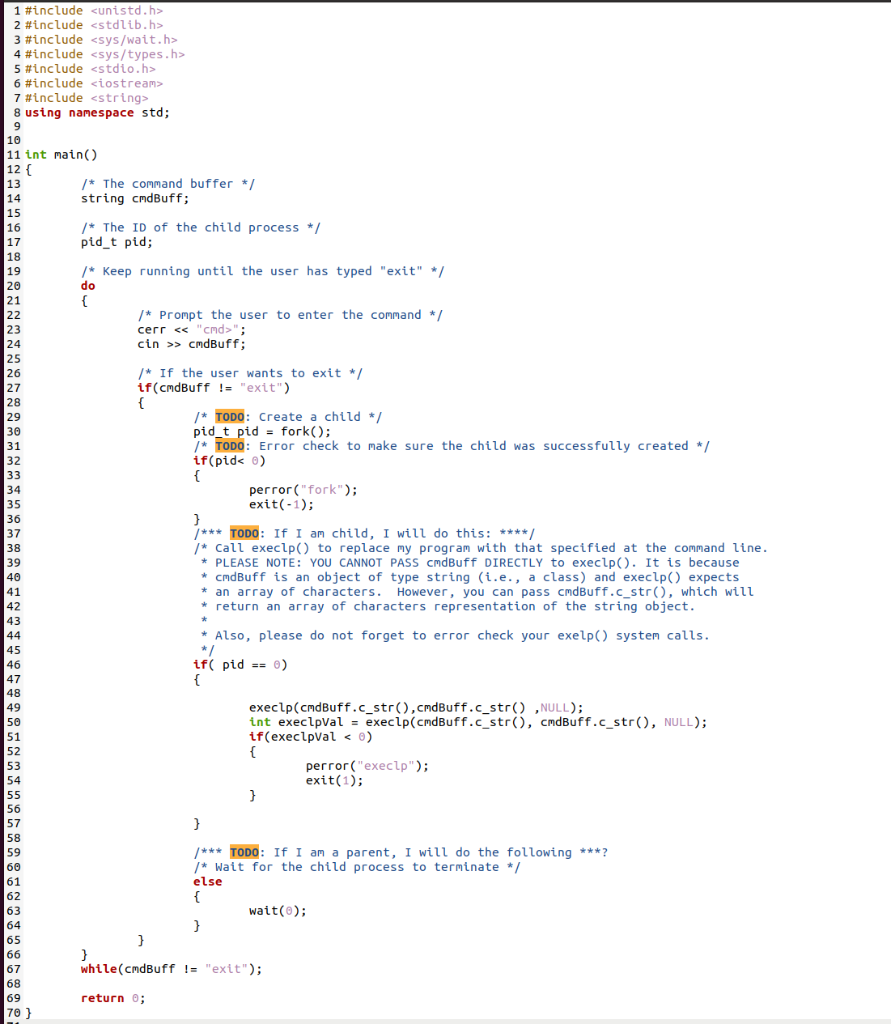891x1024 pixels.
Task: Click the comment "If the user wants to exit"
Action: 250,373
